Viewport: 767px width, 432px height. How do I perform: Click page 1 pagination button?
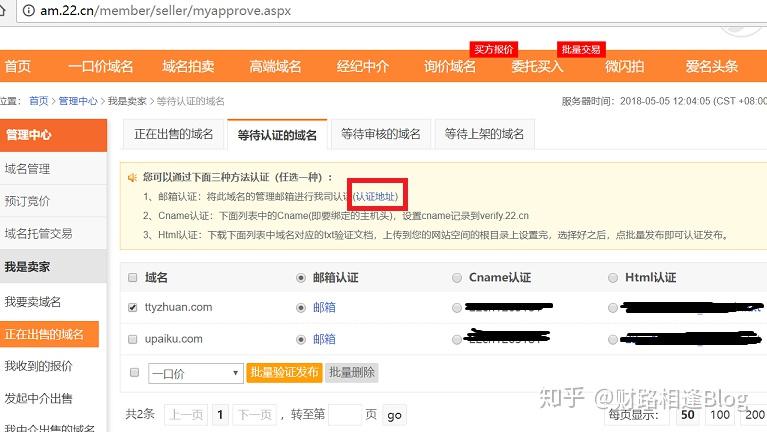pyautogui.click(x=220, y=415)
